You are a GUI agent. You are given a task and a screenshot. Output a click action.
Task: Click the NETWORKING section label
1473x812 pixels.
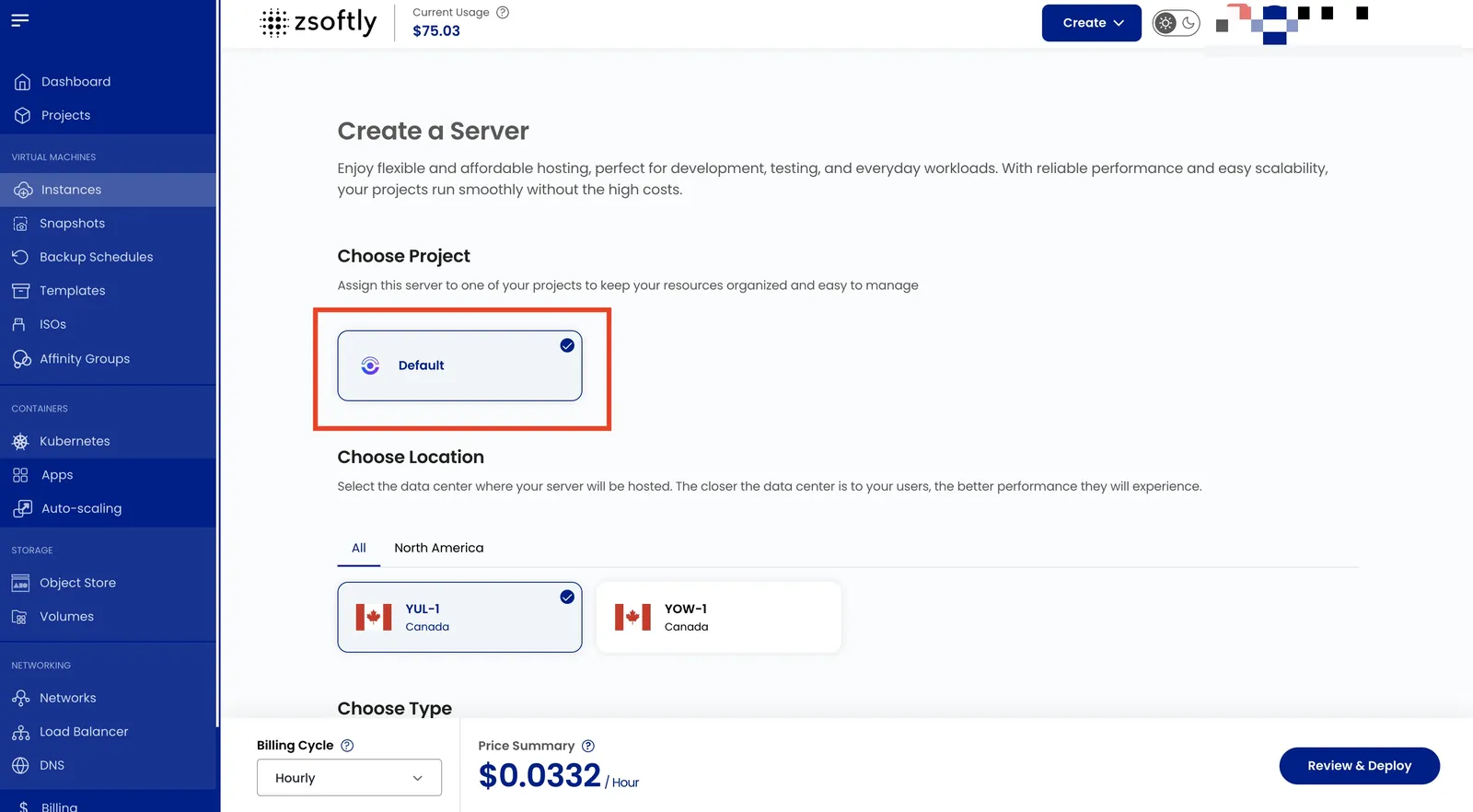[41, 666]
